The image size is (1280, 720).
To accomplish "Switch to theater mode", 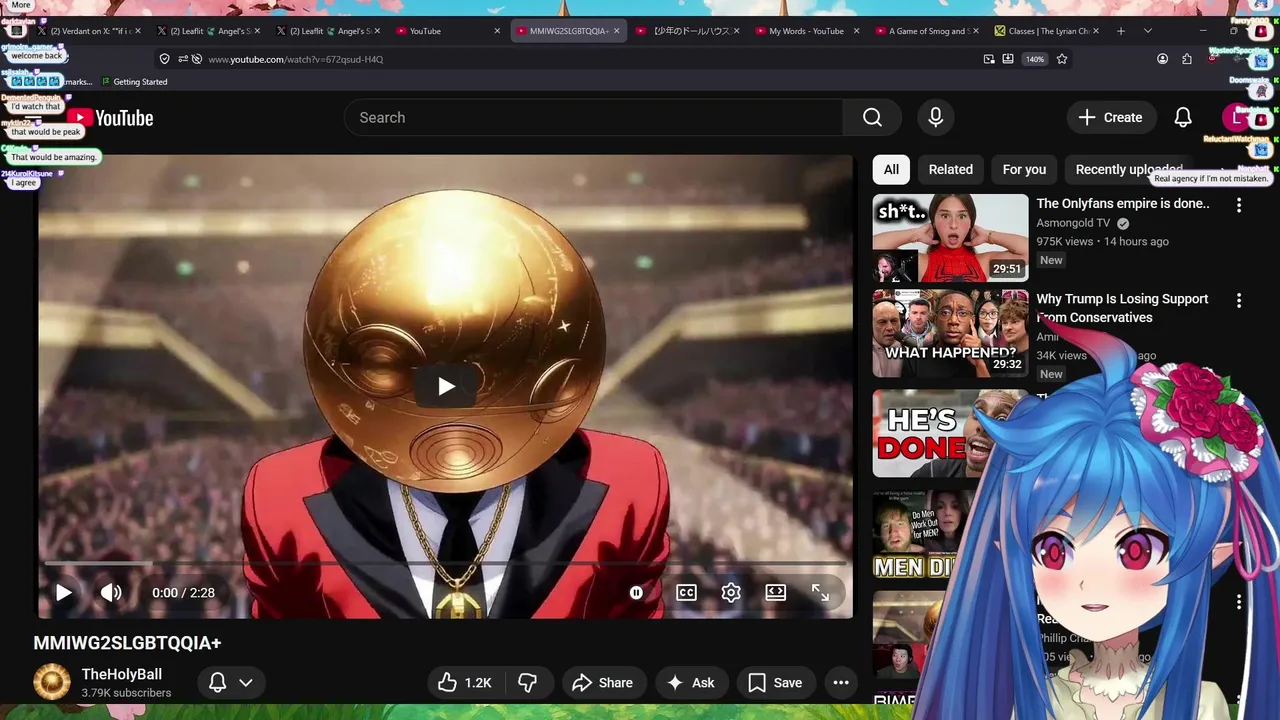I will (x=776, y=593).
